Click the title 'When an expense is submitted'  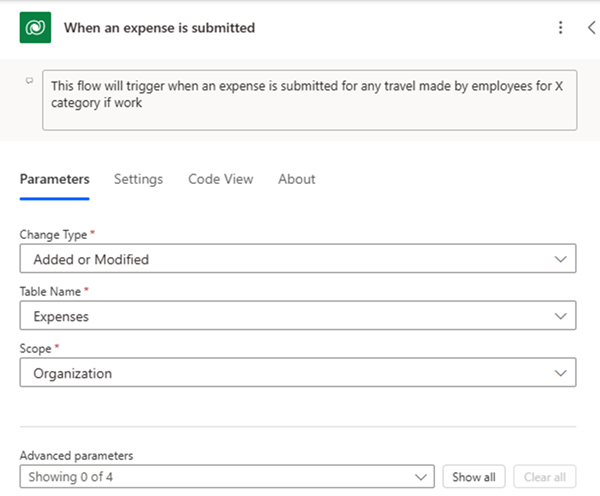pyautogui.click(x=159, y=28)
